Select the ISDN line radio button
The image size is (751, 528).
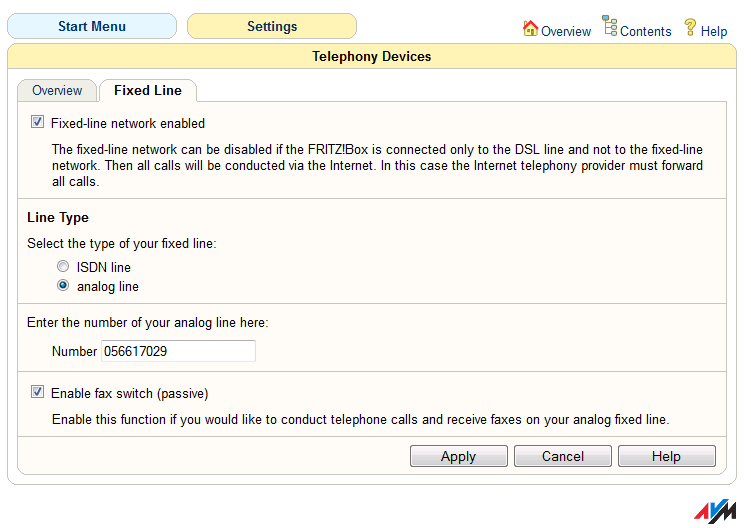64,267
